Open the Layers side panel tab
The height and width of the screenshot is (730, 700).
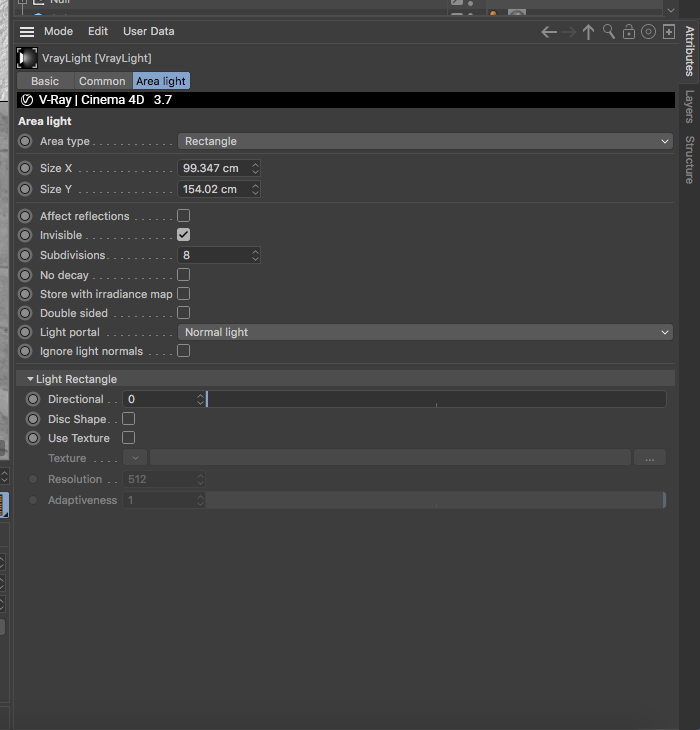pos(689,107)
